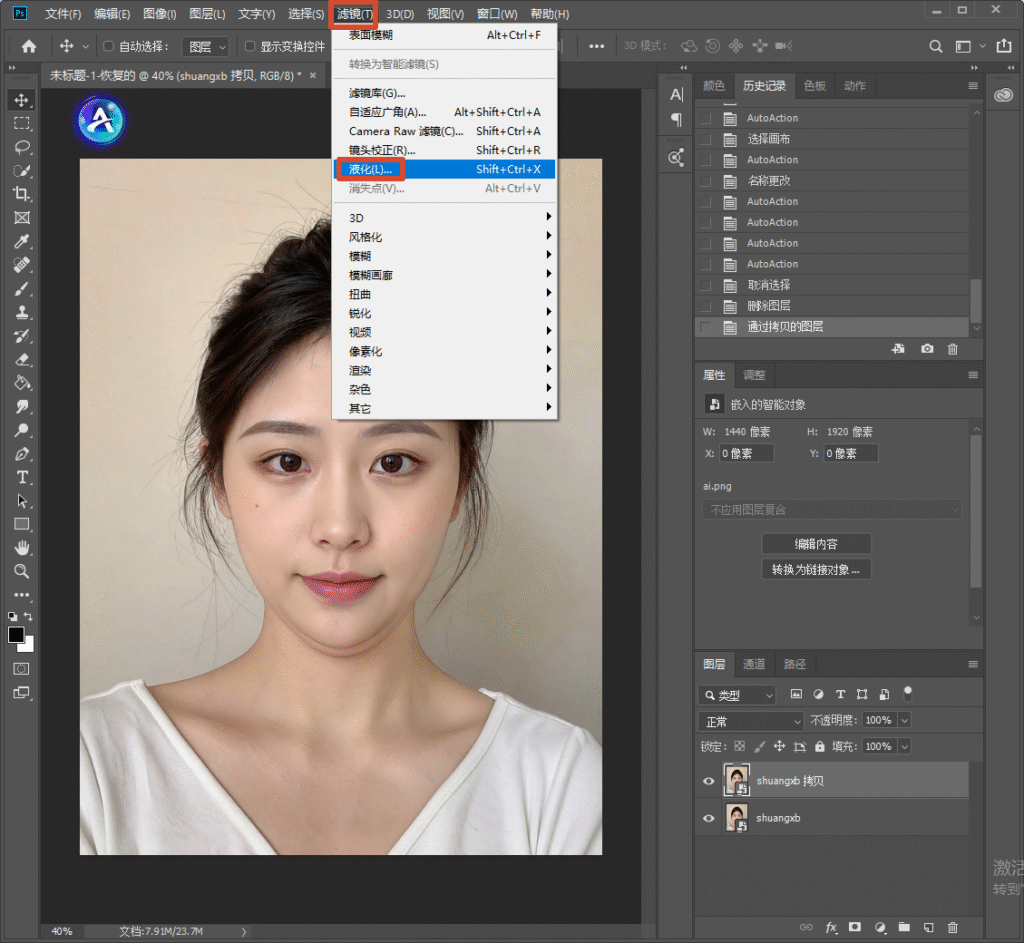
Task: Click the X position input field
Action: [746, 453]
